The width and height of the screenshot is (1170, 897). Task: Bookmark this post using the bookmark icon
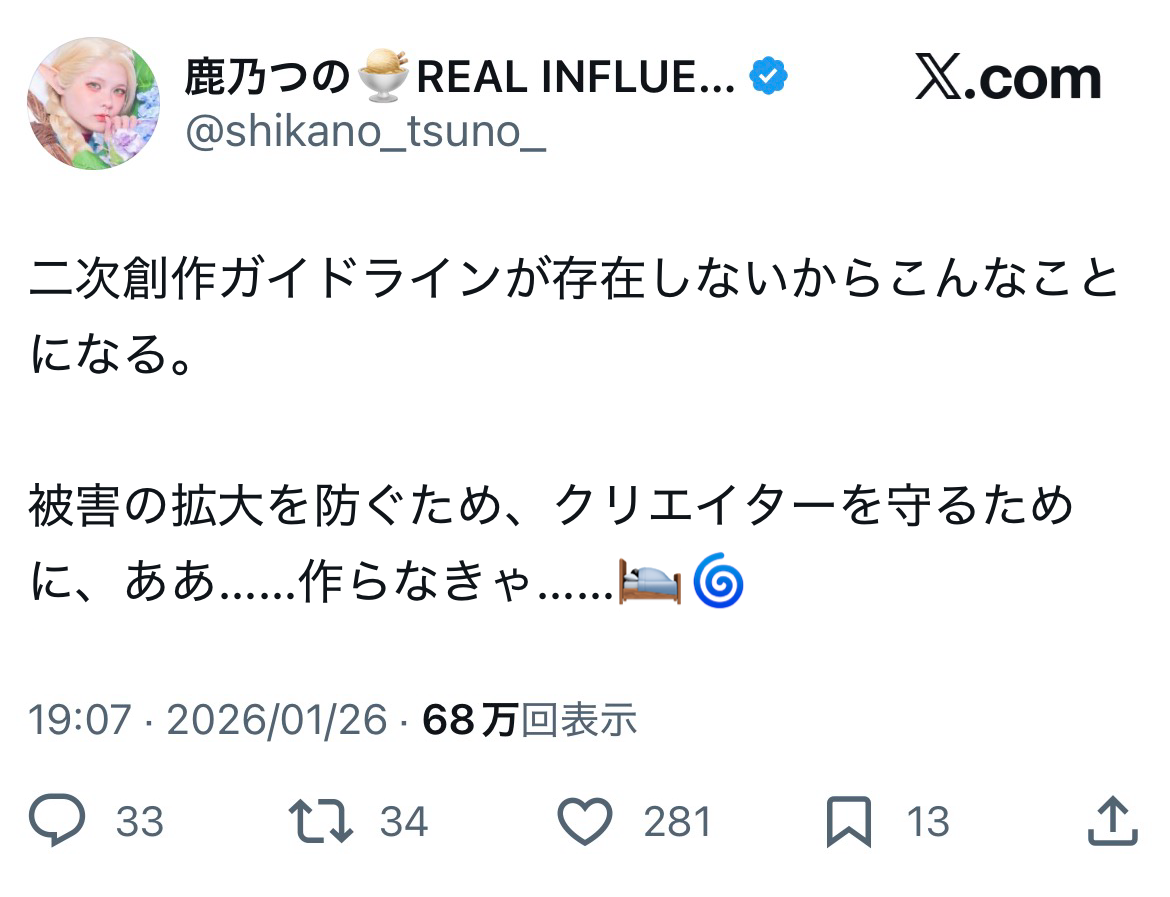[849, 822]
